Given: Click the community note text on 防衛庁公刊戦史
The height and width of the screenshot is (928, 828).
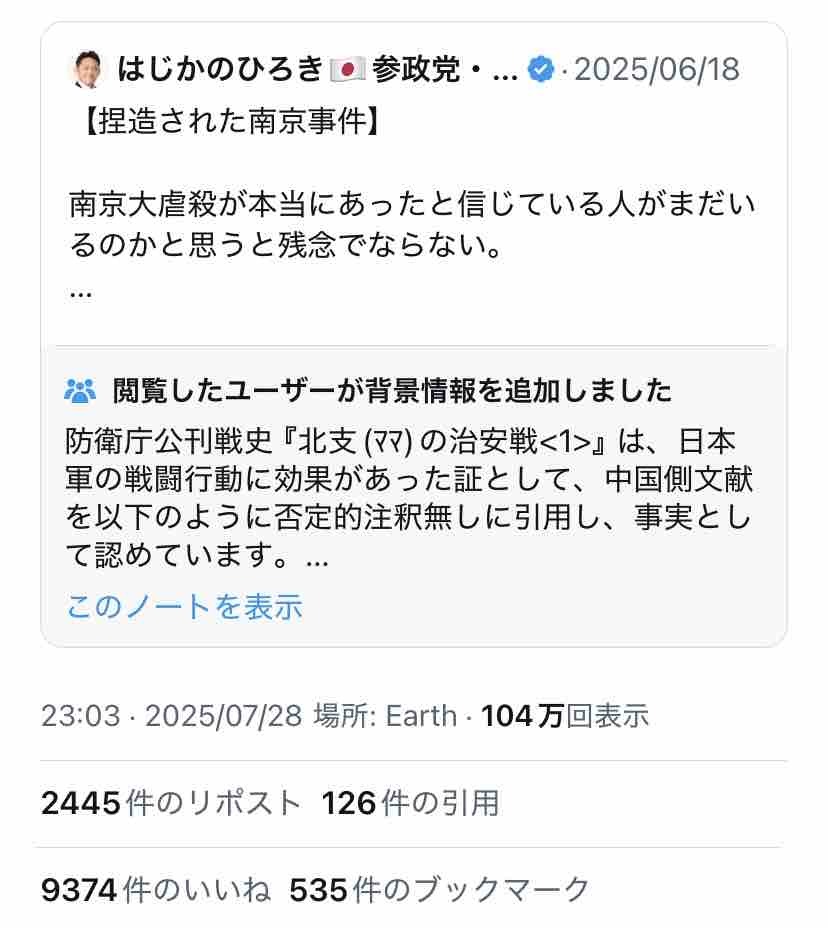Looking at the screenshot, I should pos(412,500).
